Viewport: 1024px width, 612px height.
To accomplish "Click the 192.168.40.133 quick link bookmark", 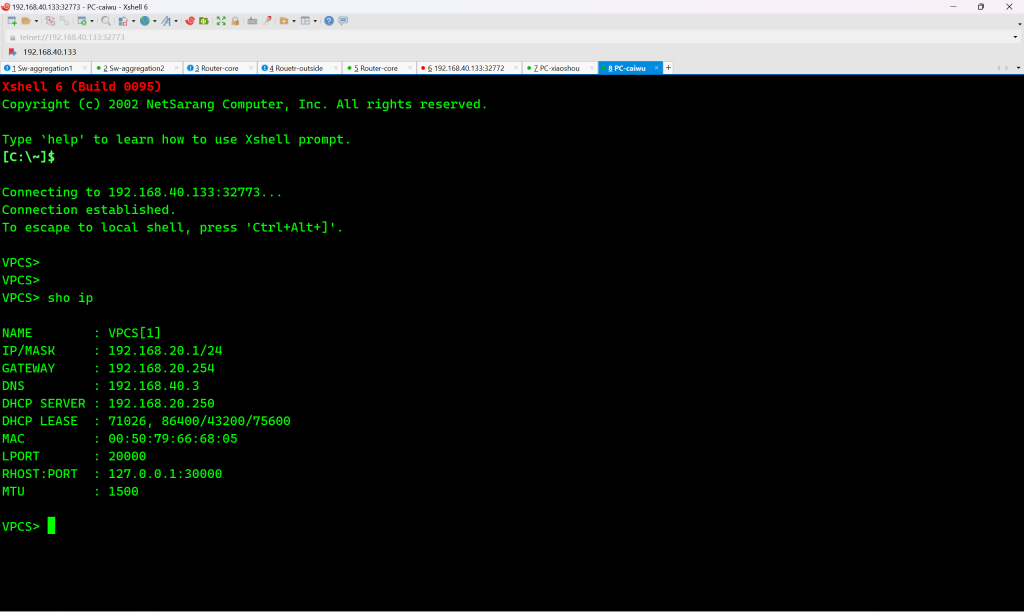I will [48, 52].
